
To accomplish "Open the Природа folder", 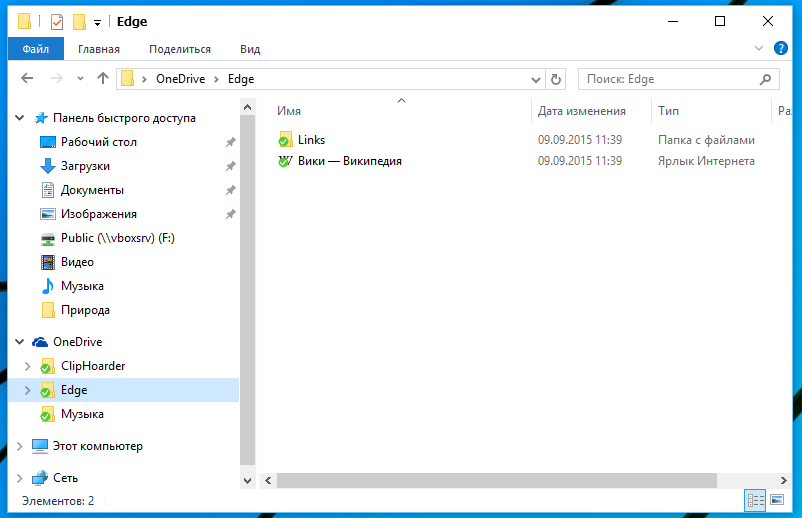I will pos(85,310).
